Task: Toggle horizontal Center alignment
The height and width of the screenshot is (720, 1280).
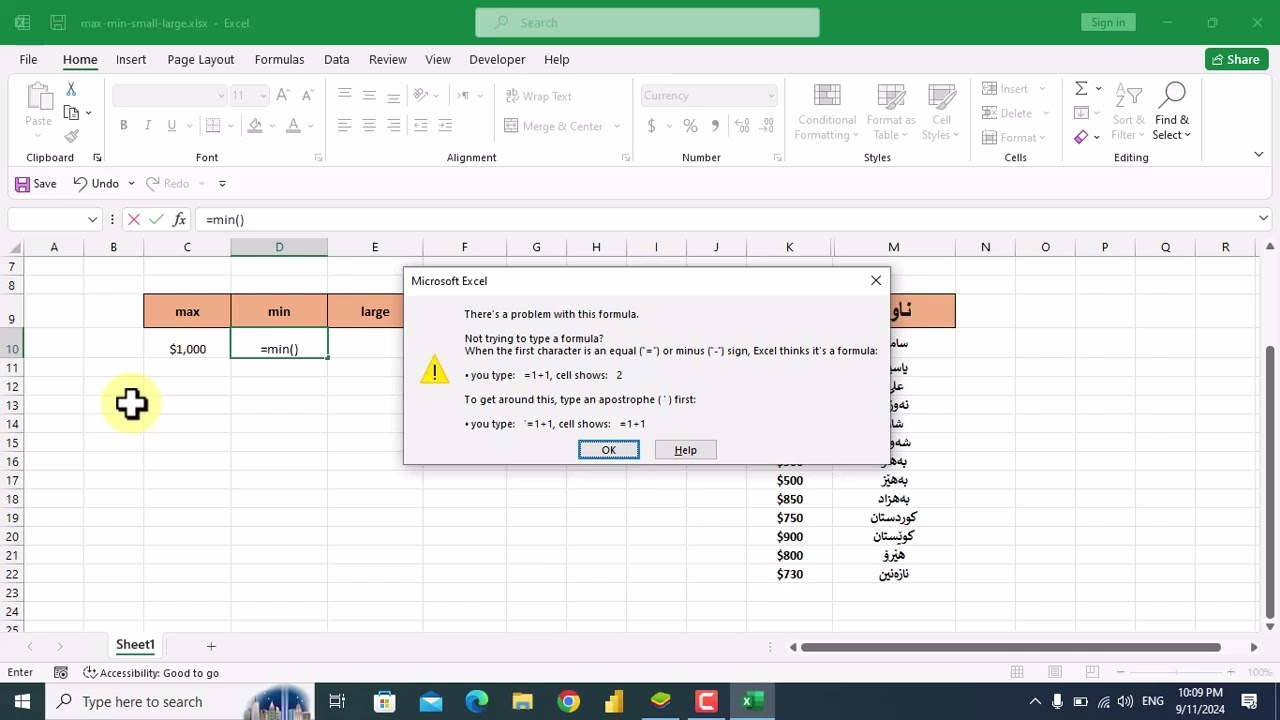Action: 369,126
